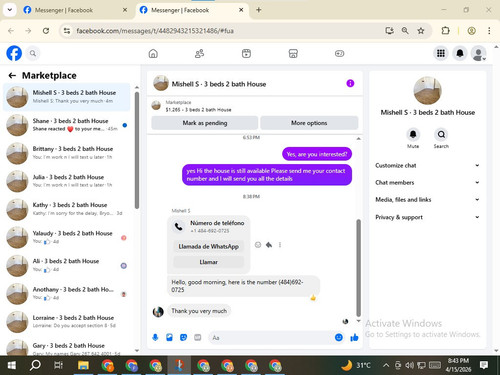The width and height of the screenshot is (500, 375).
Task: Toggle the purple conversation info icon
Action: 350,83
